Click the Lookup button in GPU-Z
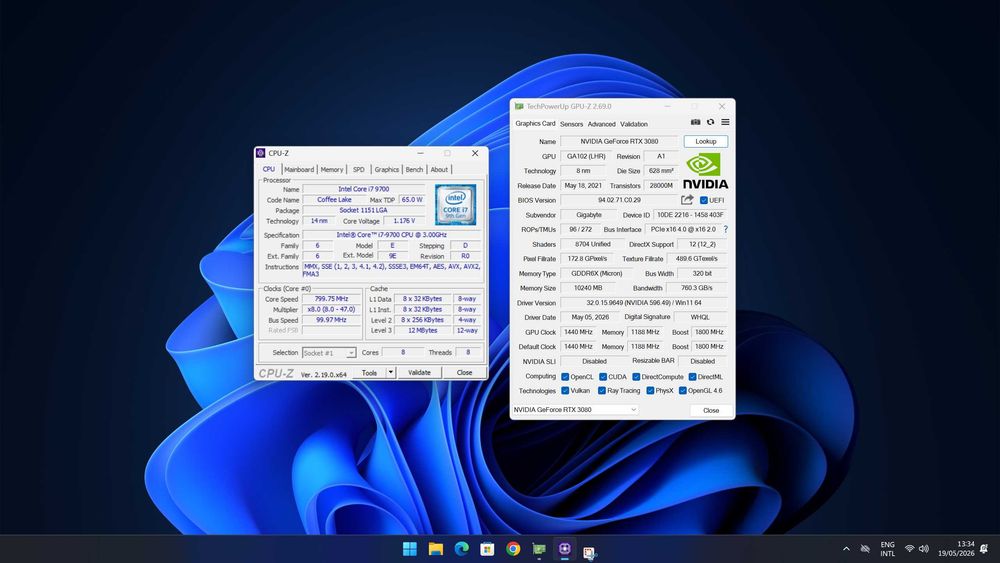The height and width of the screenshot is (563, 1000). pos(706,142)
